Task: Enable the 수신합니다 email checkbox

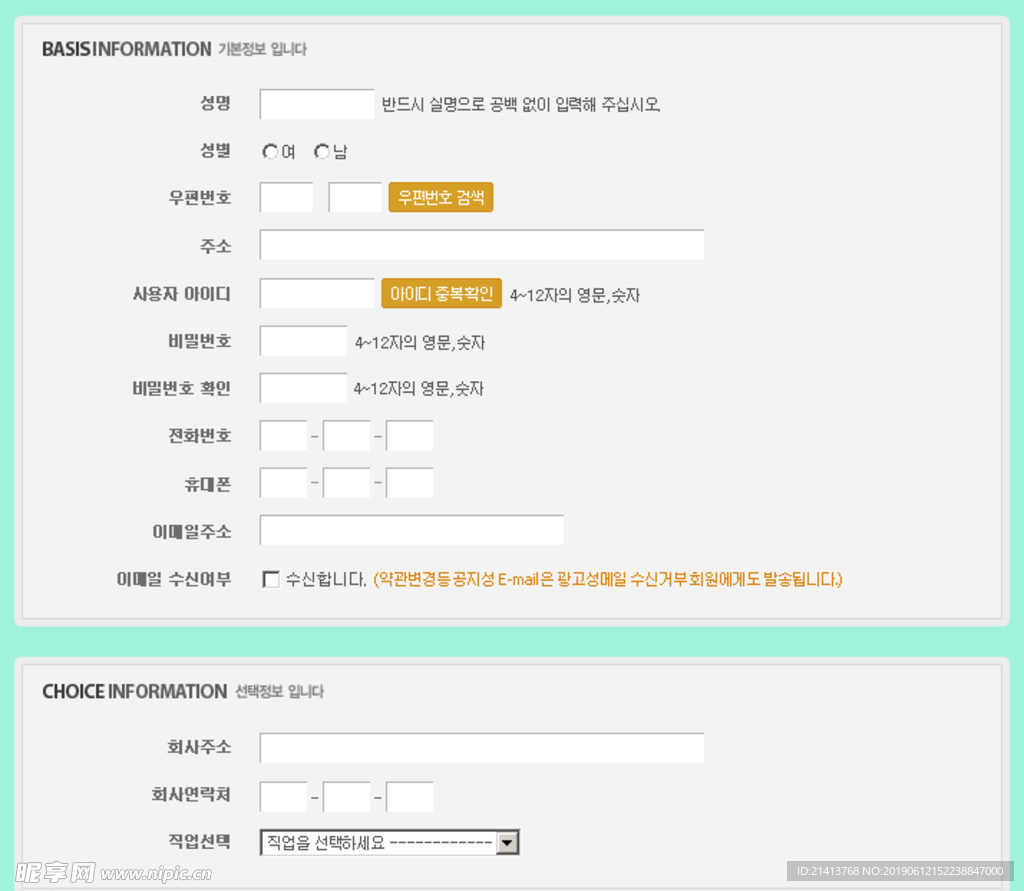Action: [270, 579]
